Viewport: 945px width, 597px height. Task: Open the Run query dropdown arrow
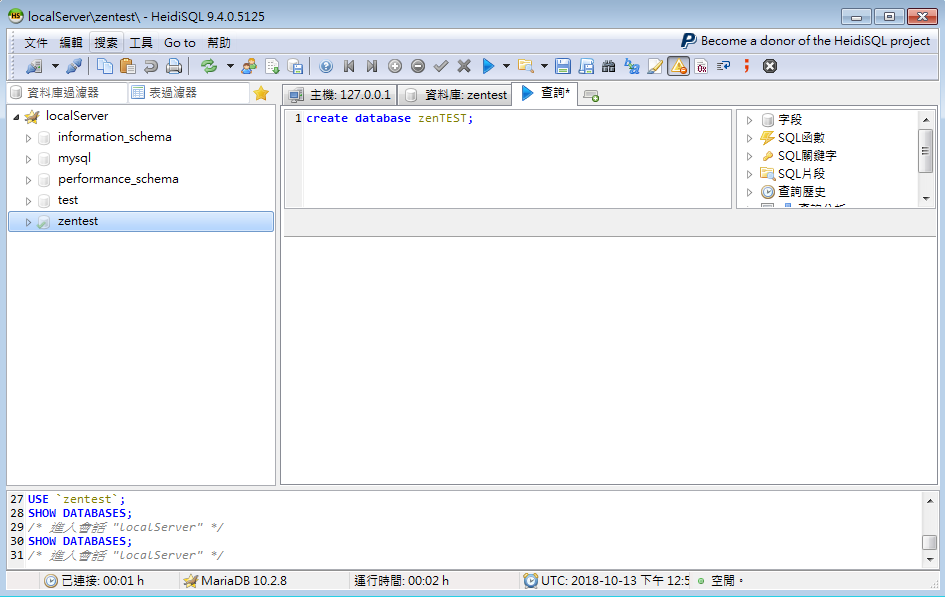[506, 66]
